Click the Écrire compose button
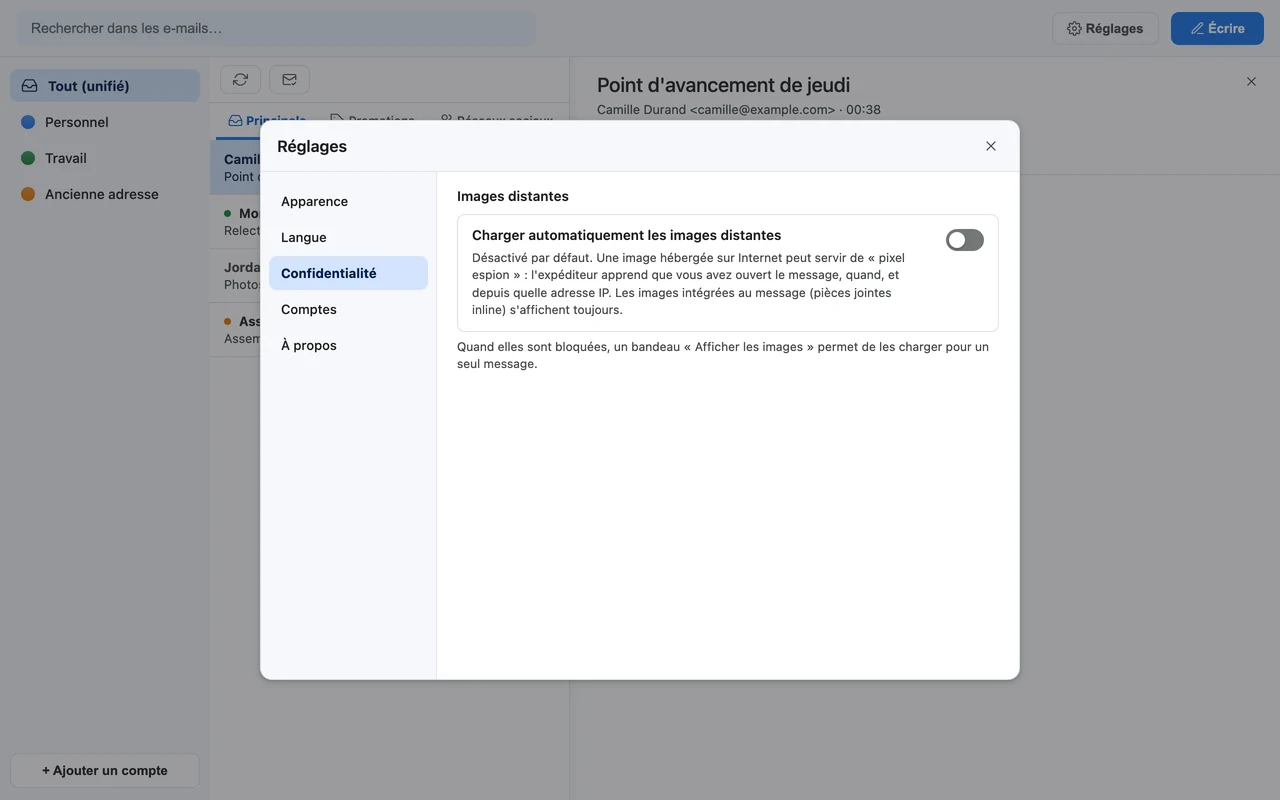Screen dimensions: 1280x800 coord(1217,28)
